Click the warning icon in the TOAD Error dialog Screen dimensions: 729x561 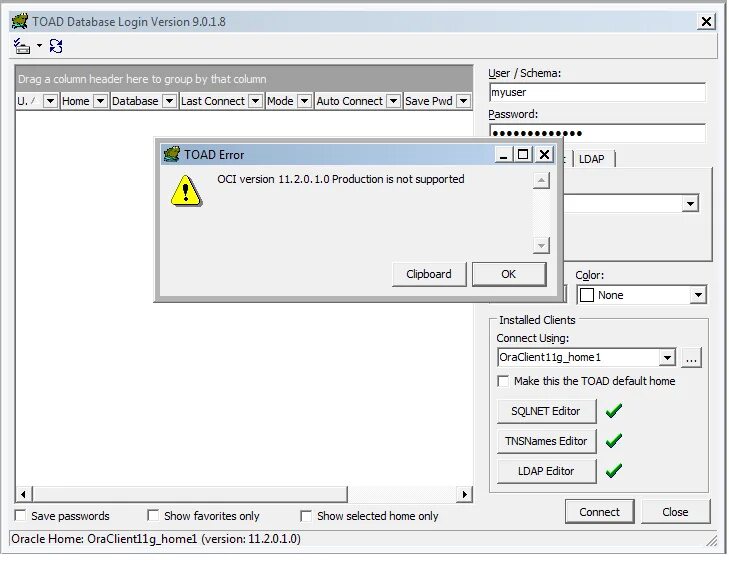(186, 191)
